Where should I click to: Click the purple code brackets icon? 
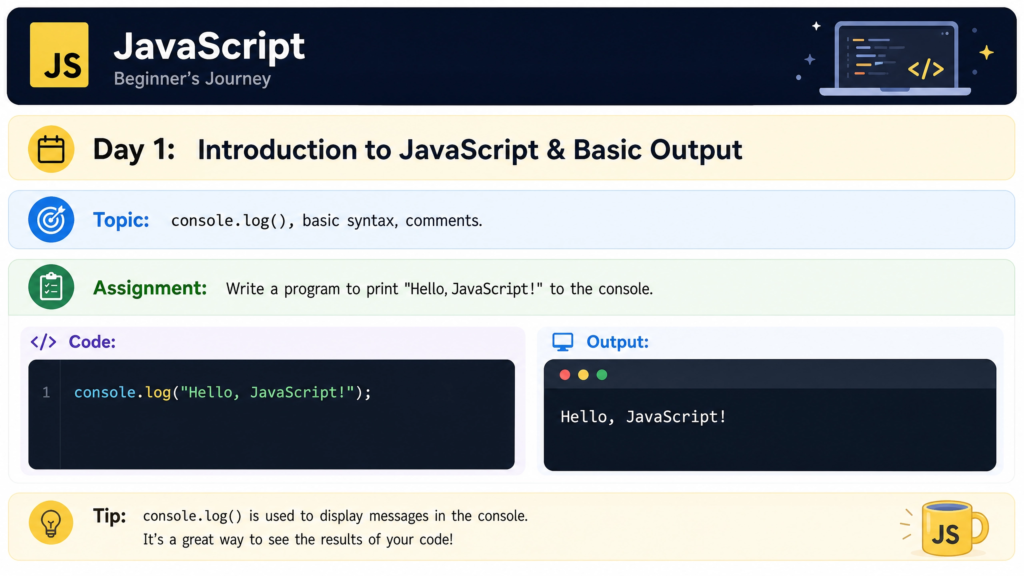(x=44, y=342)
